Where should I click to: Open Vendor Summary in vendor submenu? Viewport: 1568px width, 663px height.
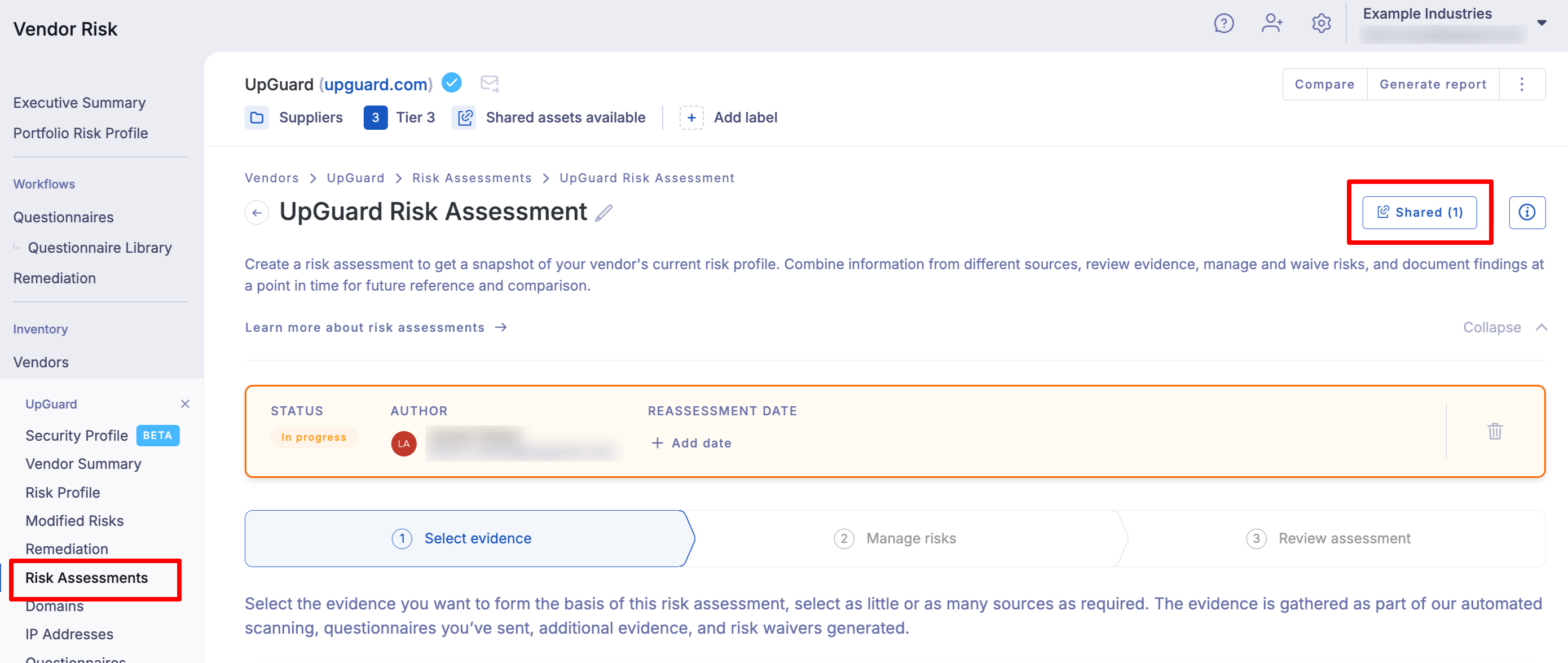(83, 464)
